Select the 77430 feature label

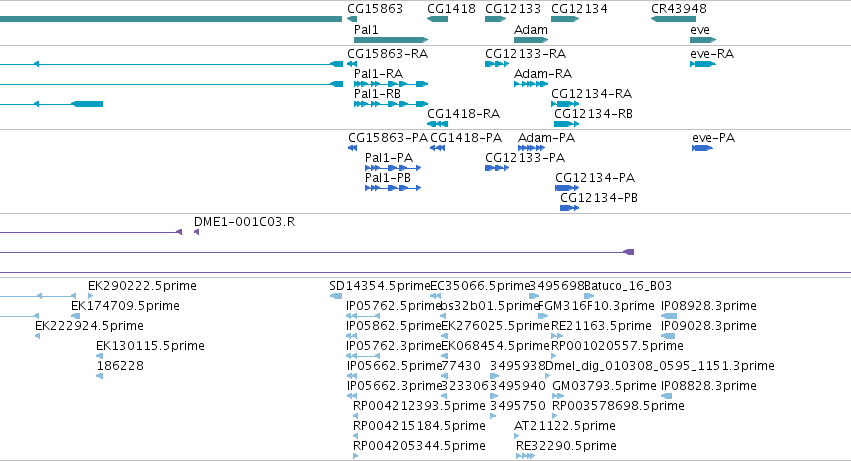461,366
